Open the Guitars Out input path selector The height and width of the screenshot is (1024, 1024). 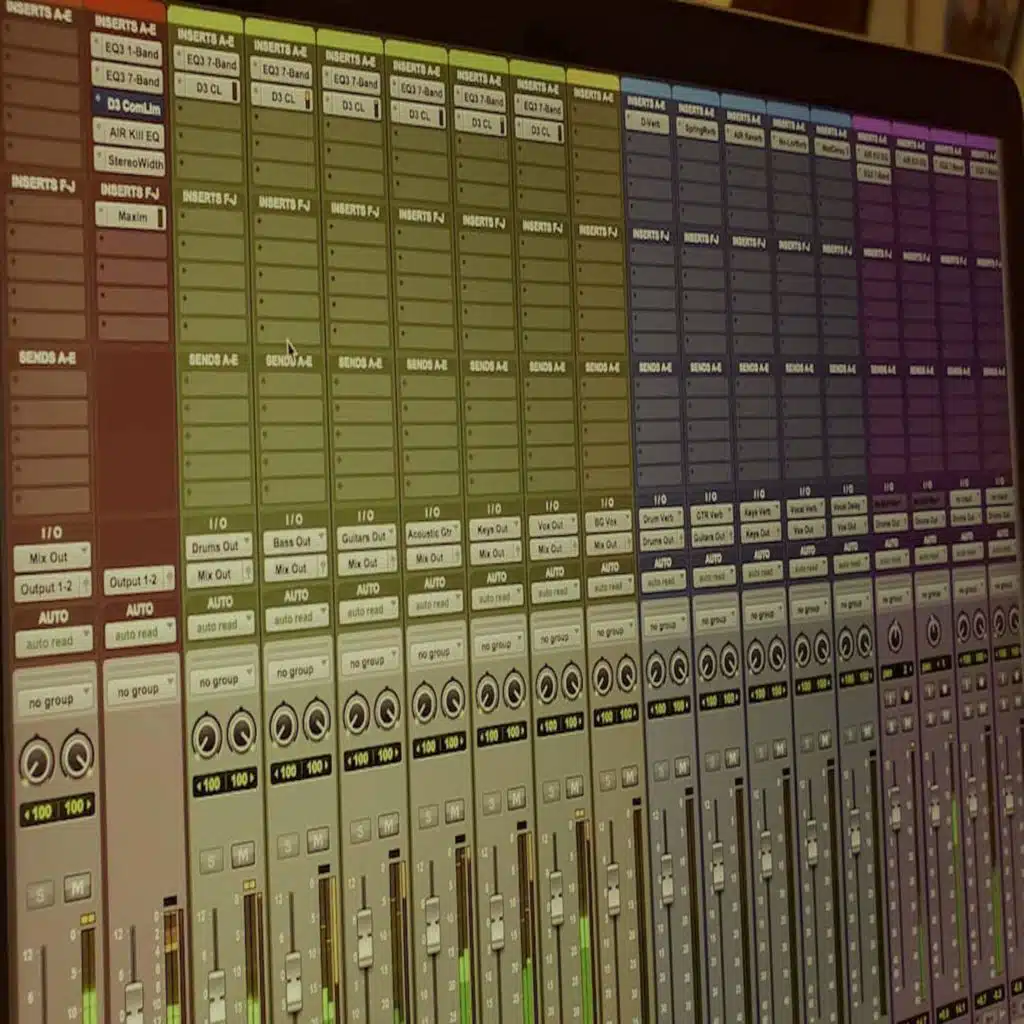point(366,536)
